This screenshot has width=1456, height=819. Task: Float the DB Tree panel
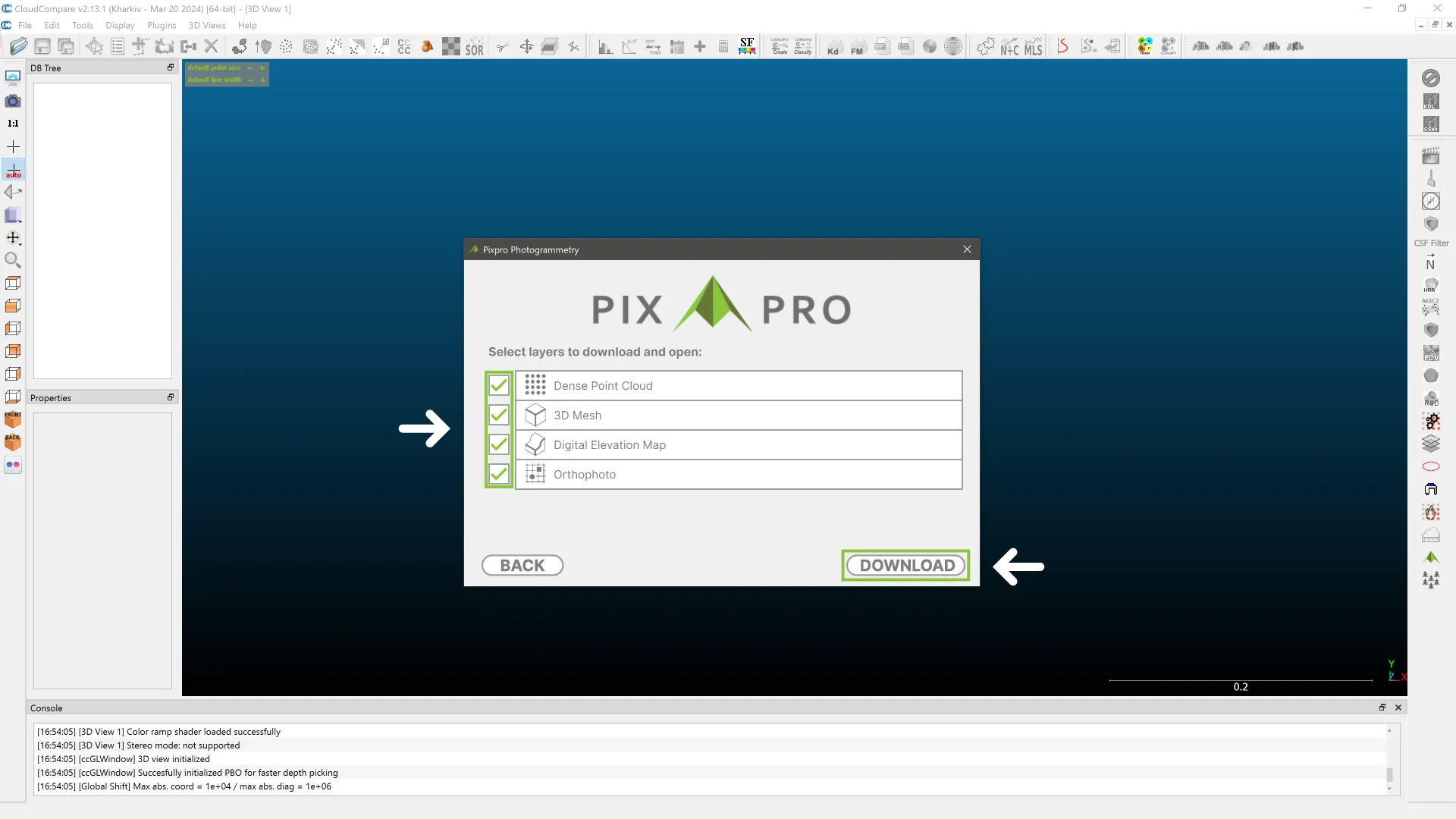[171, 67]
